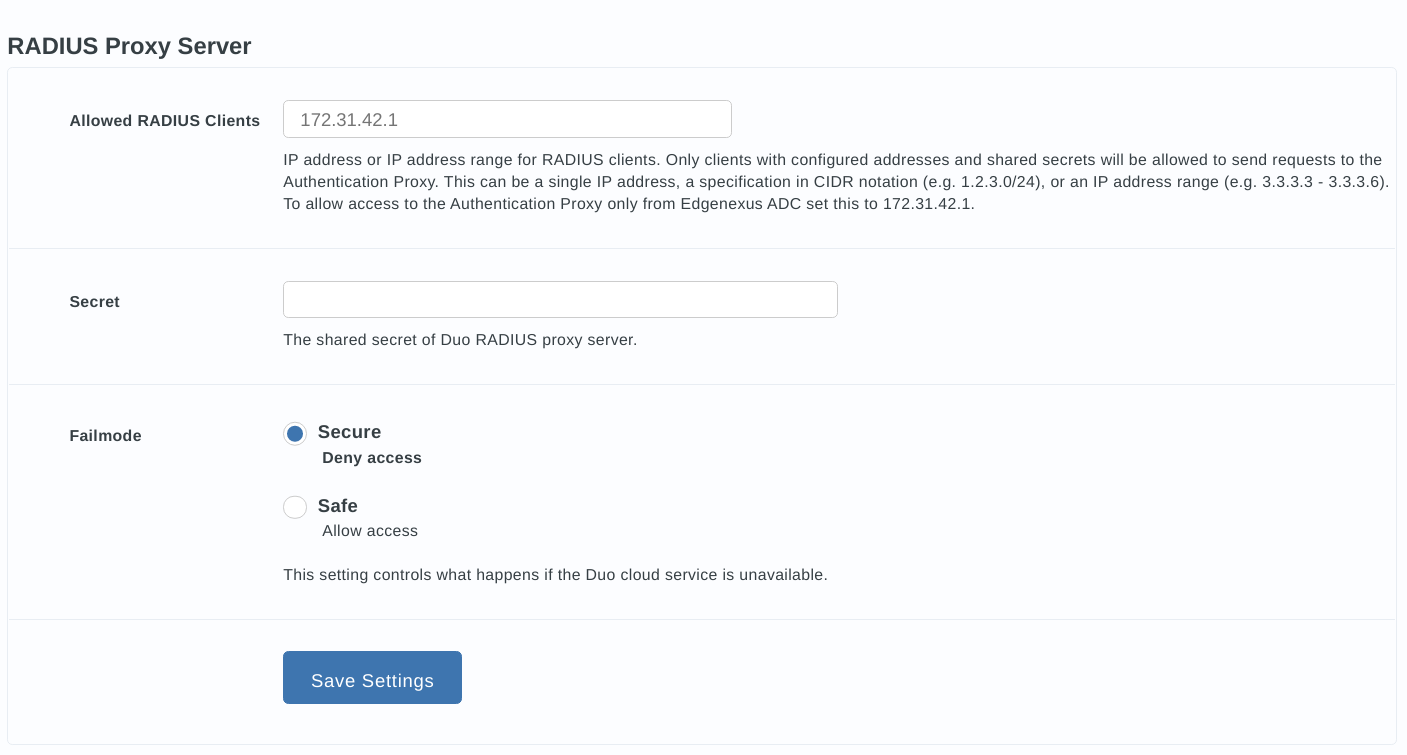The width and height of the screenshot is (1407, 755).
Task: Click the Failmode label
Action: 105,436
